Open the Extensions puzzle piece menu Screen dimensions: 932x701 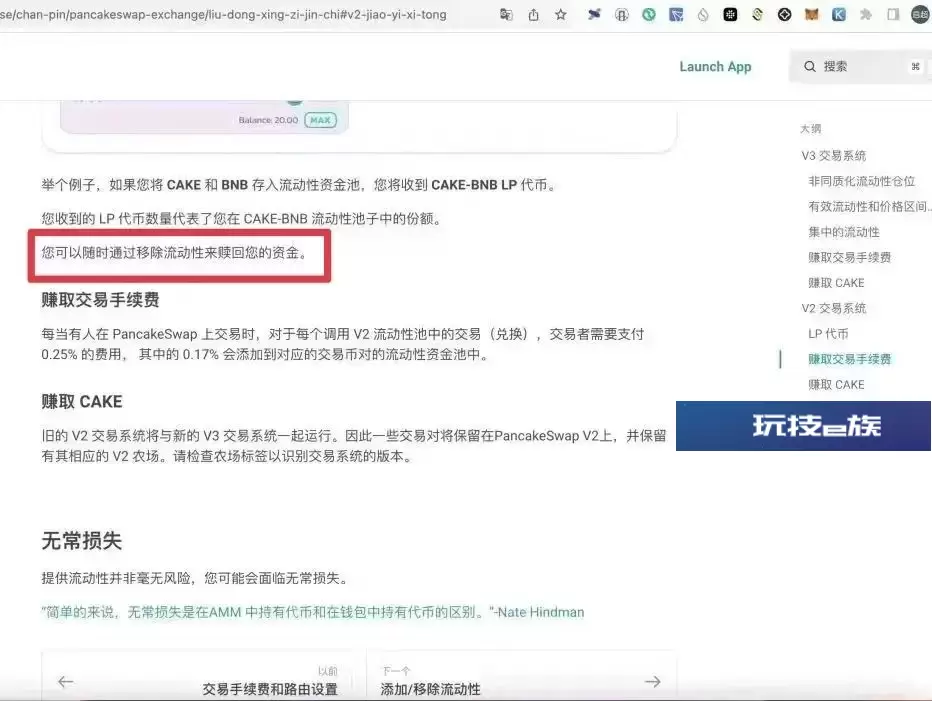(865, 14)
